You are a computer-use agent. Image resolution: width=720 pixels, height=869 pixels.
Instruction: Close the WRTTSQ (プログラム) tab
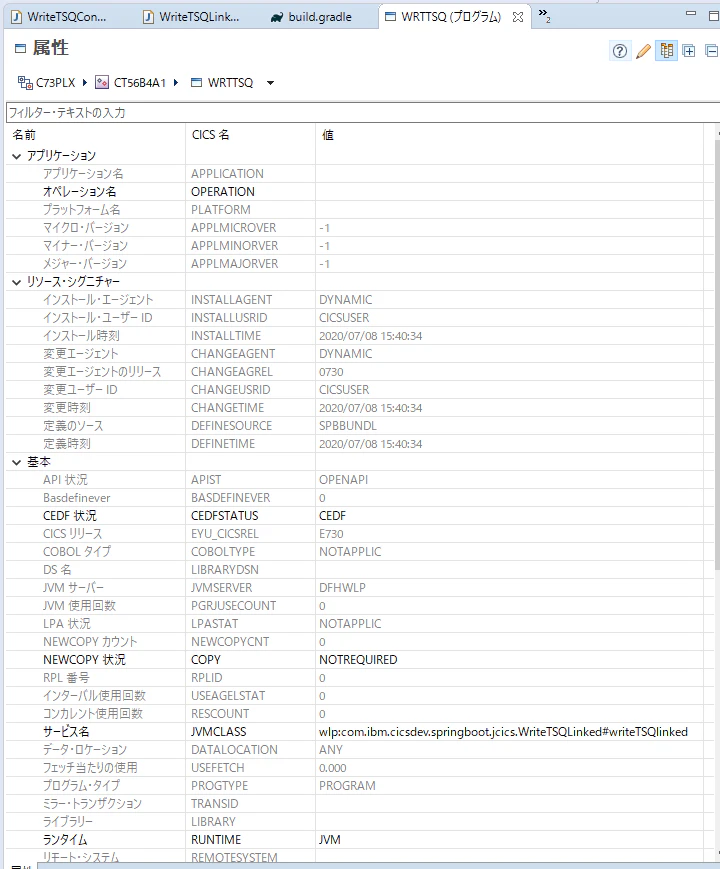coord(518,17)
